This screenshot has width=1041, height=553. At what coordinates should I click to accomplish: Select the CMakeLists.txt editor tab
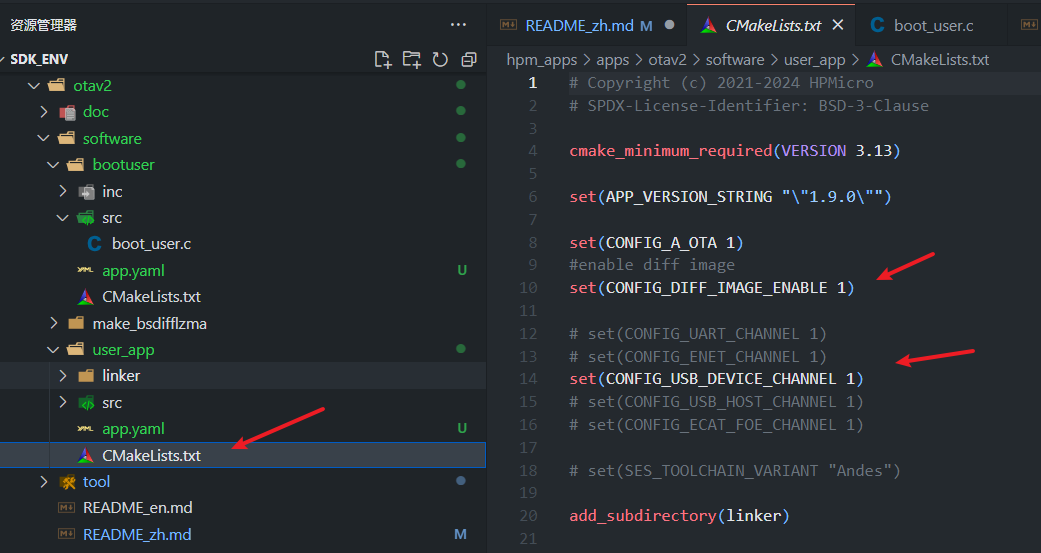(x=772, y=25)
